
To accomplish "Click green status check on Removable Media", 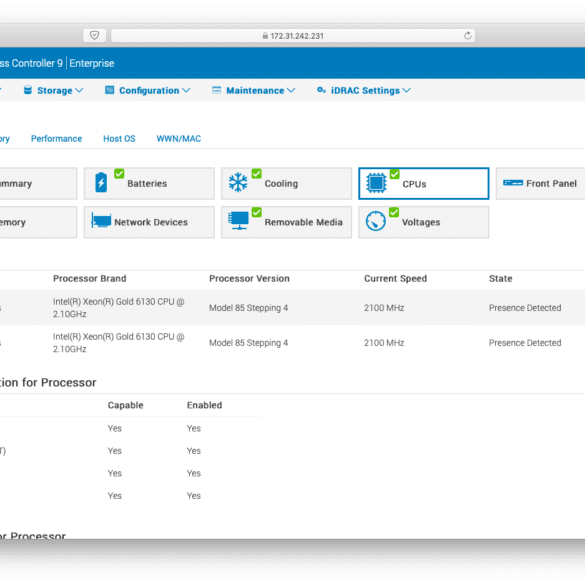I will (256, 212).
